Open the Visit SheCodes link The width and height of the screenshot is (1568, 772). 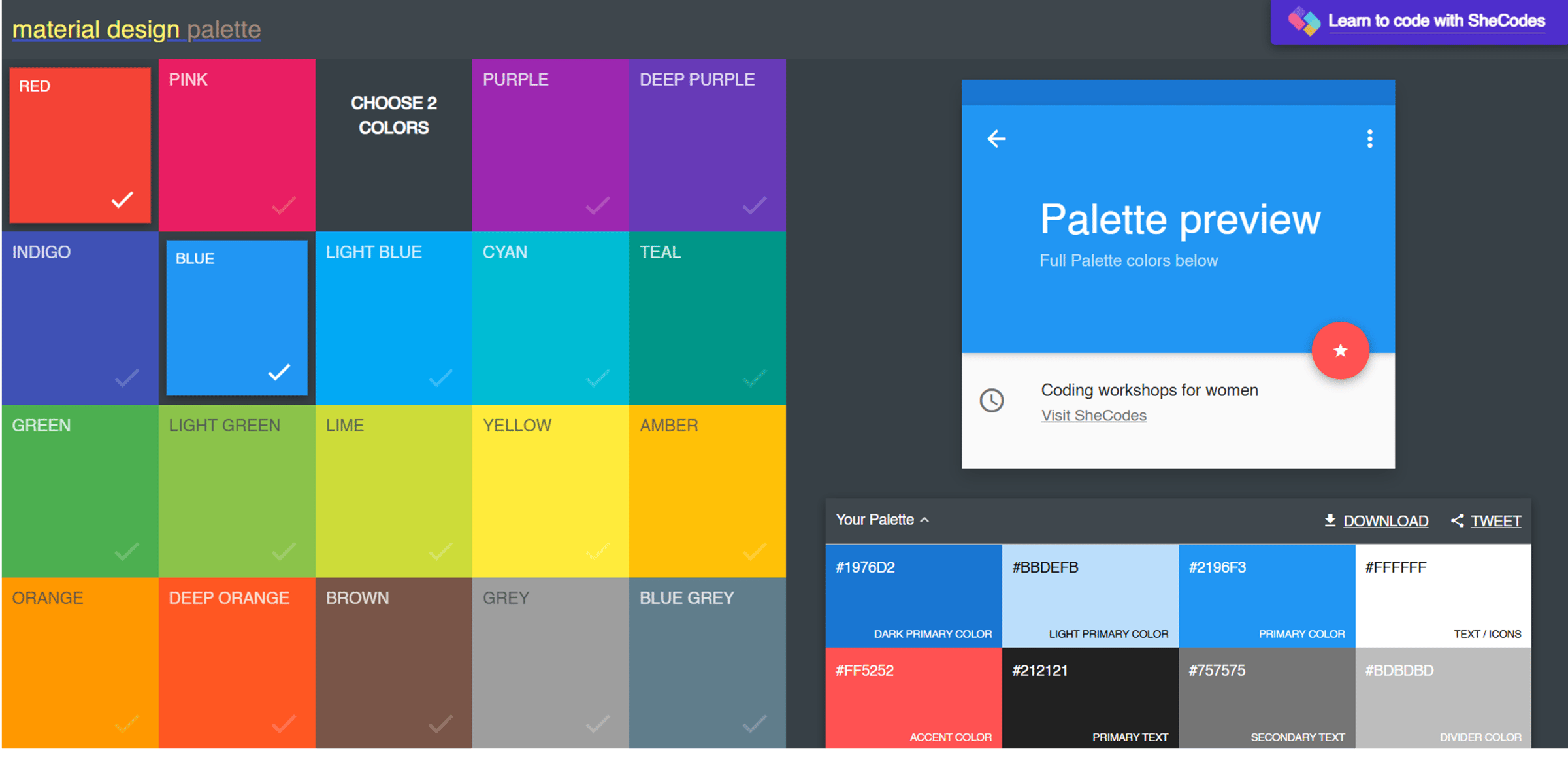1093,416
